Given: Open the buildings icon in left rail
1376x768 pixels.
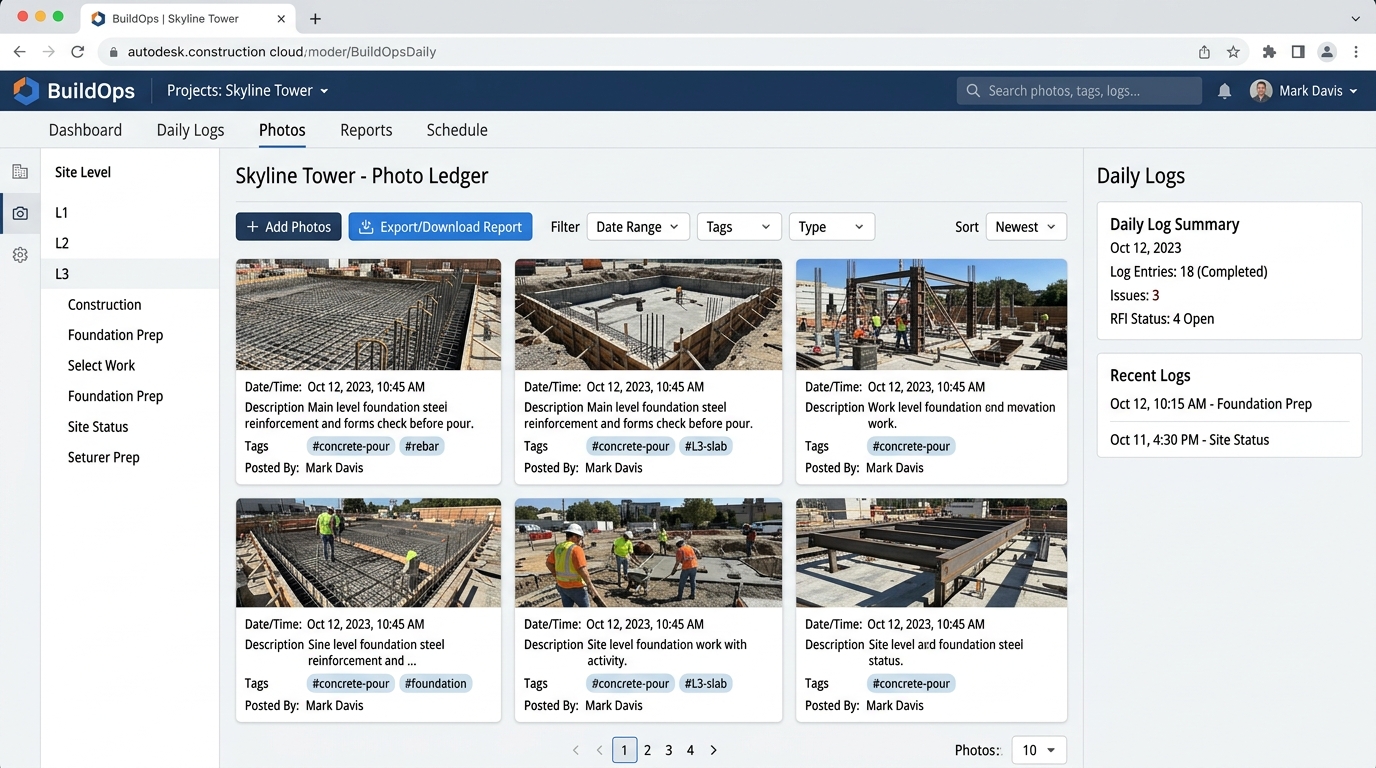Looking at the screenshot, I should coord(20,172).
